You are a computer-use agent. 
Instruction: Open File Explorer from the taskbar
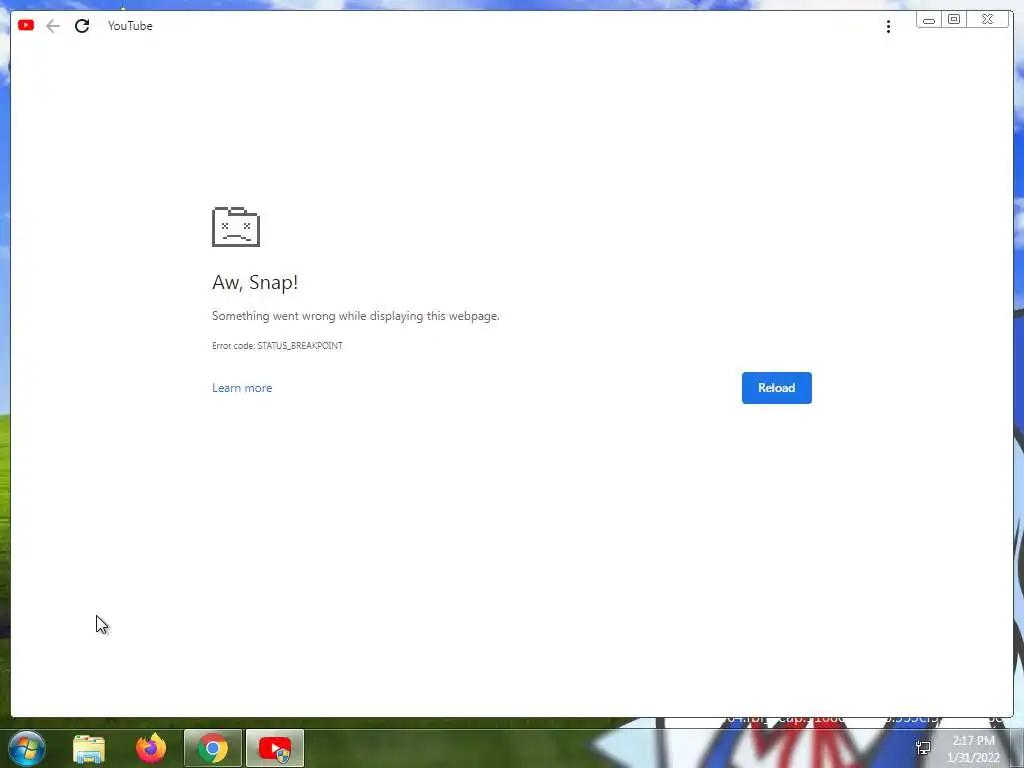[x=89, y=749]
